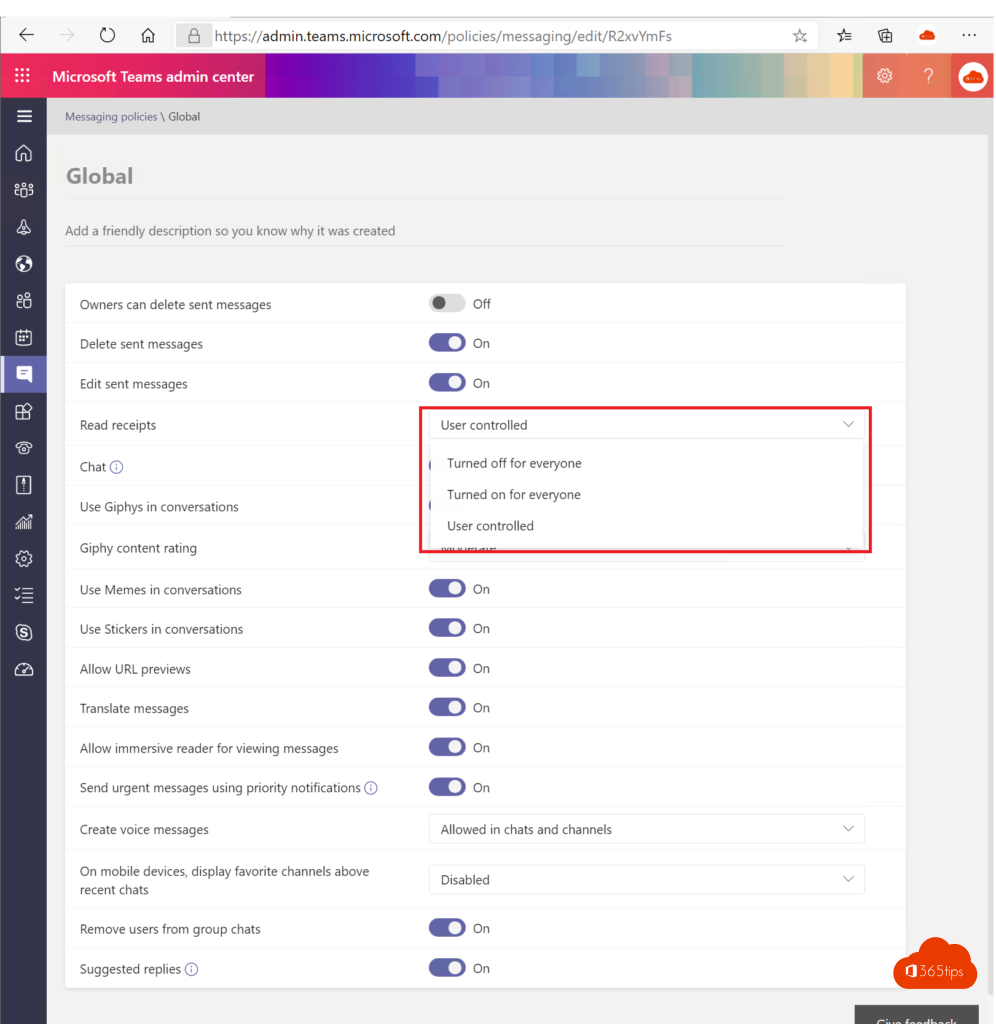Open the help question mark
The height and width of the screenshot is (1024, 996).
pos(928,76)
